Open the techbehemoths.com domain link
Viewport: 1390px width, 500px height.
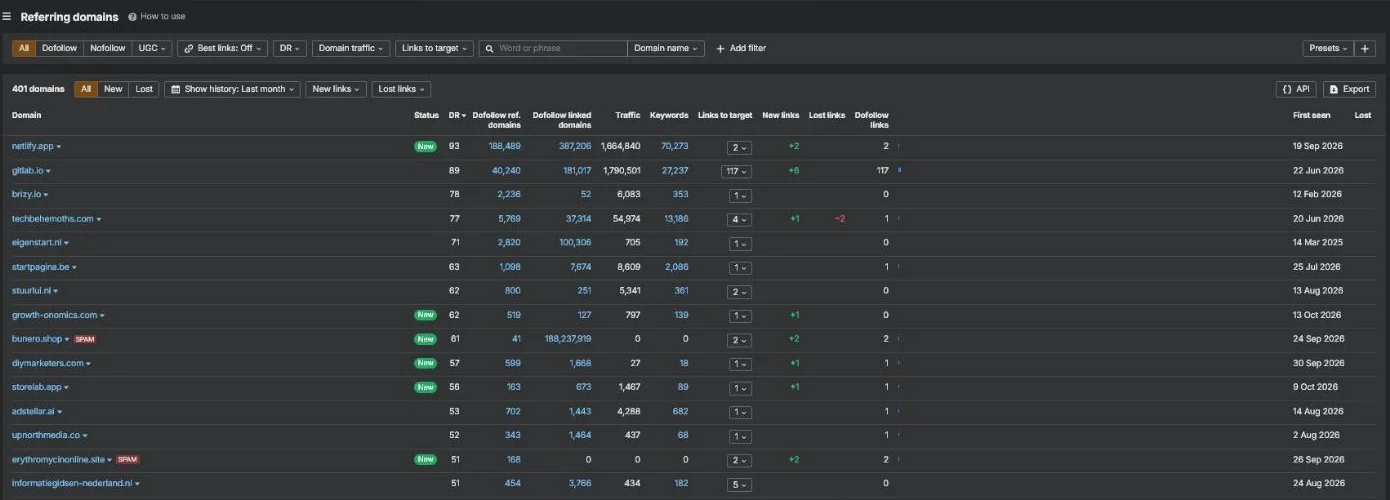click(x=53, y=219)
